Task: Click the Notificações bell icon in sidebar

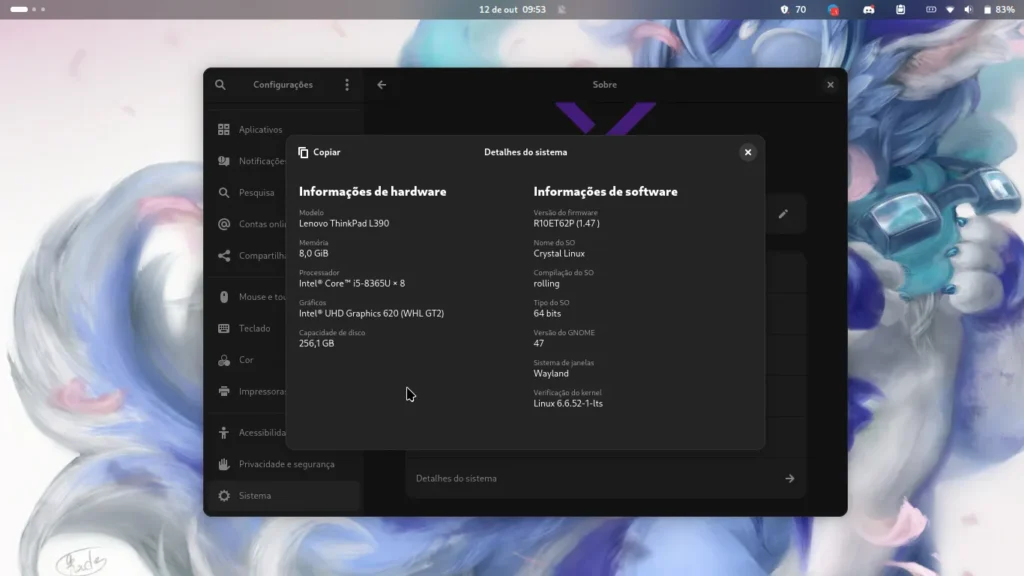Action: click(224, 161)
